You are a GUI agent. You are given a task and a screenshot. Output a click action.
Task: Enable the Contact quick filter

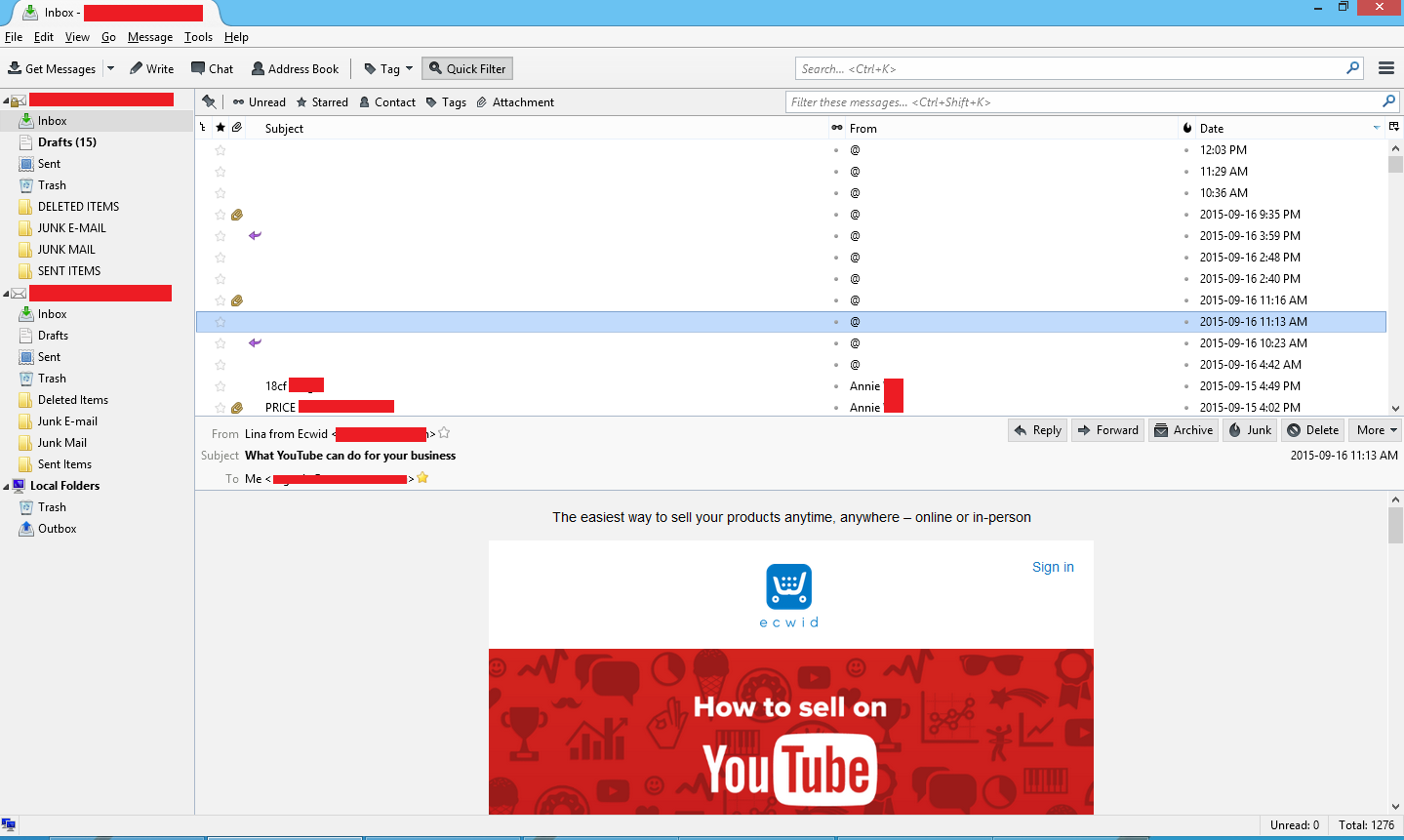tap(387, 101)
